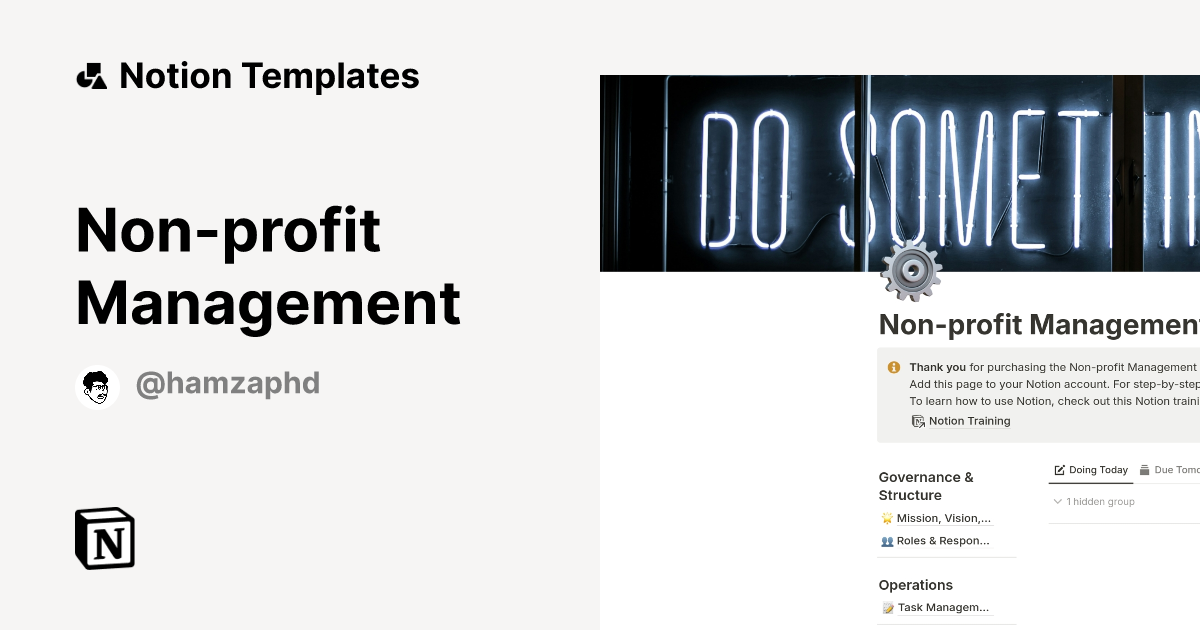Click the gear page icon
Viewport: 1200px width, 630px height.
point(910,271)
